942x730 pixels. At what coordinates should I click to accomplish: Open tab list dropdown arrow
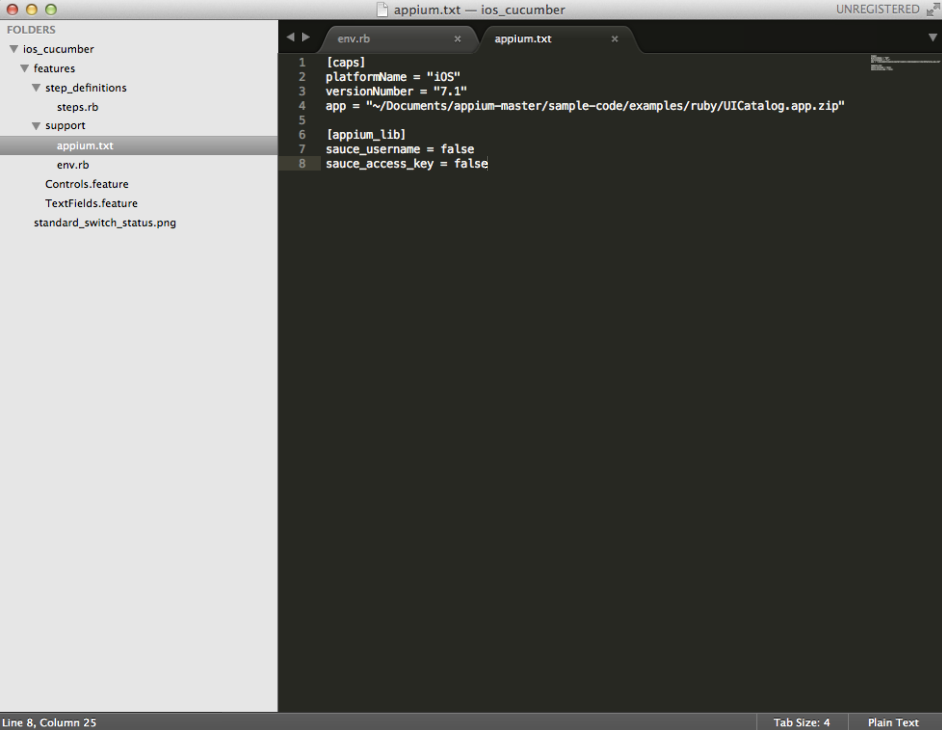(x=932, y=37)
